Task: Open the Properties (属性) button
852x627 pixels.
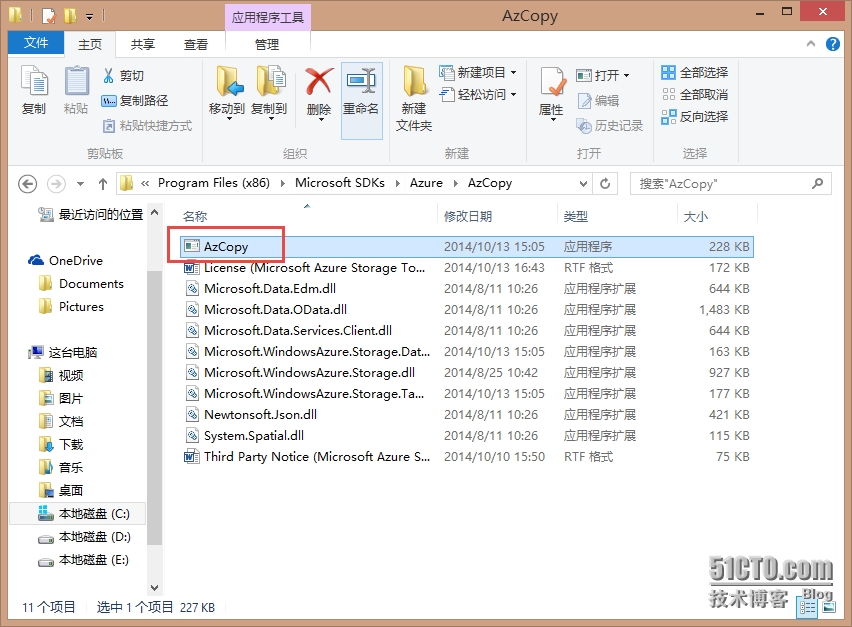Action: click(x=551, y=92)
